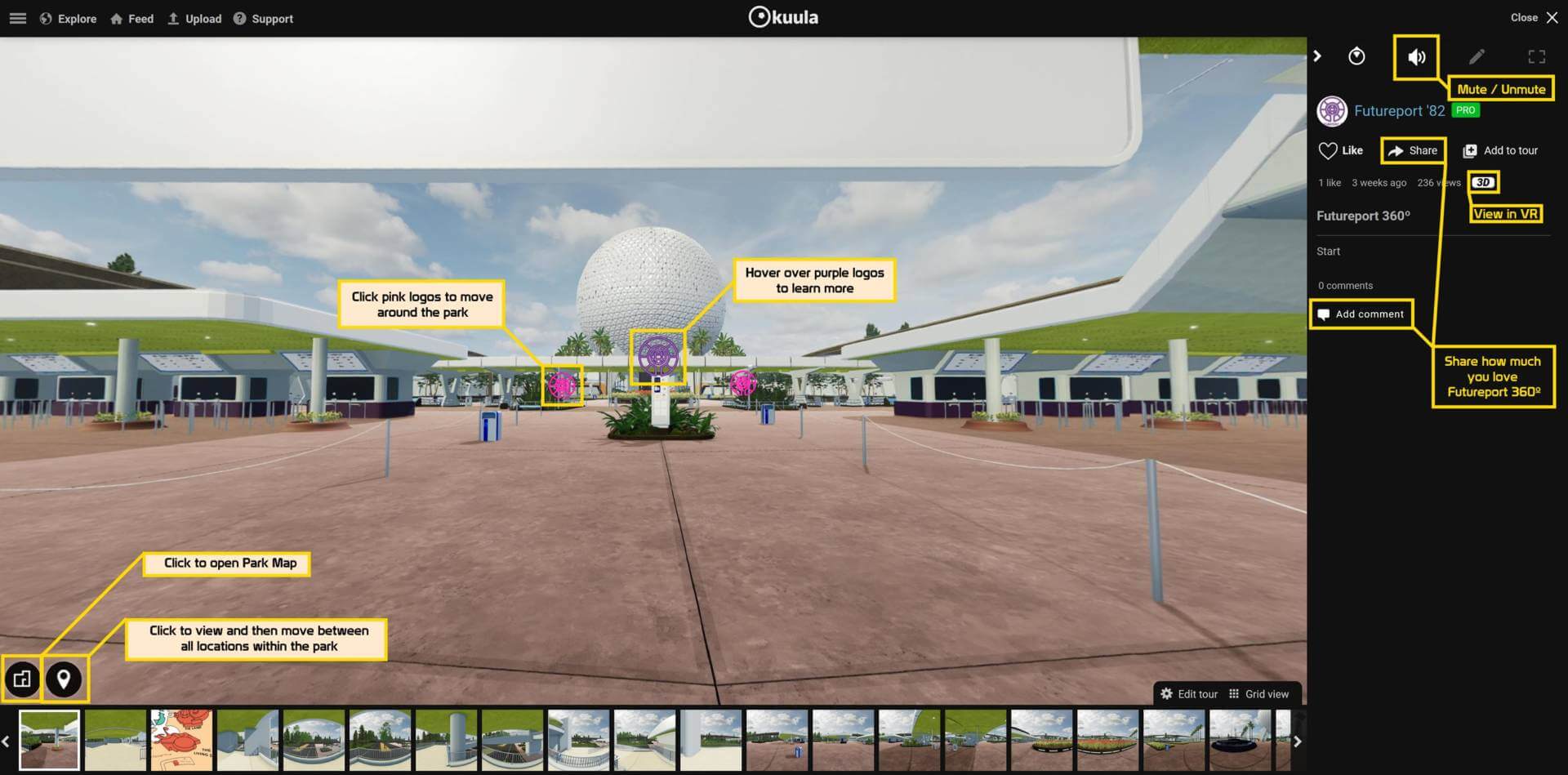Image resolution: width=1568 pixels, height=775 pixels.
Task: Open the Futureport '82 profile avatar
Action: pos(1332,111)
